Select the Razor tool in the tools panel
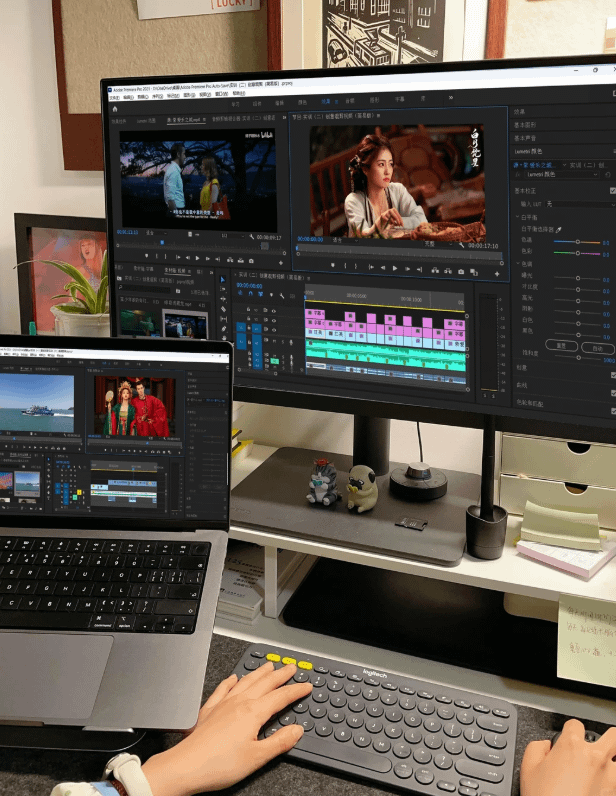This screenshot has width=616, height=796. [223, 309]
